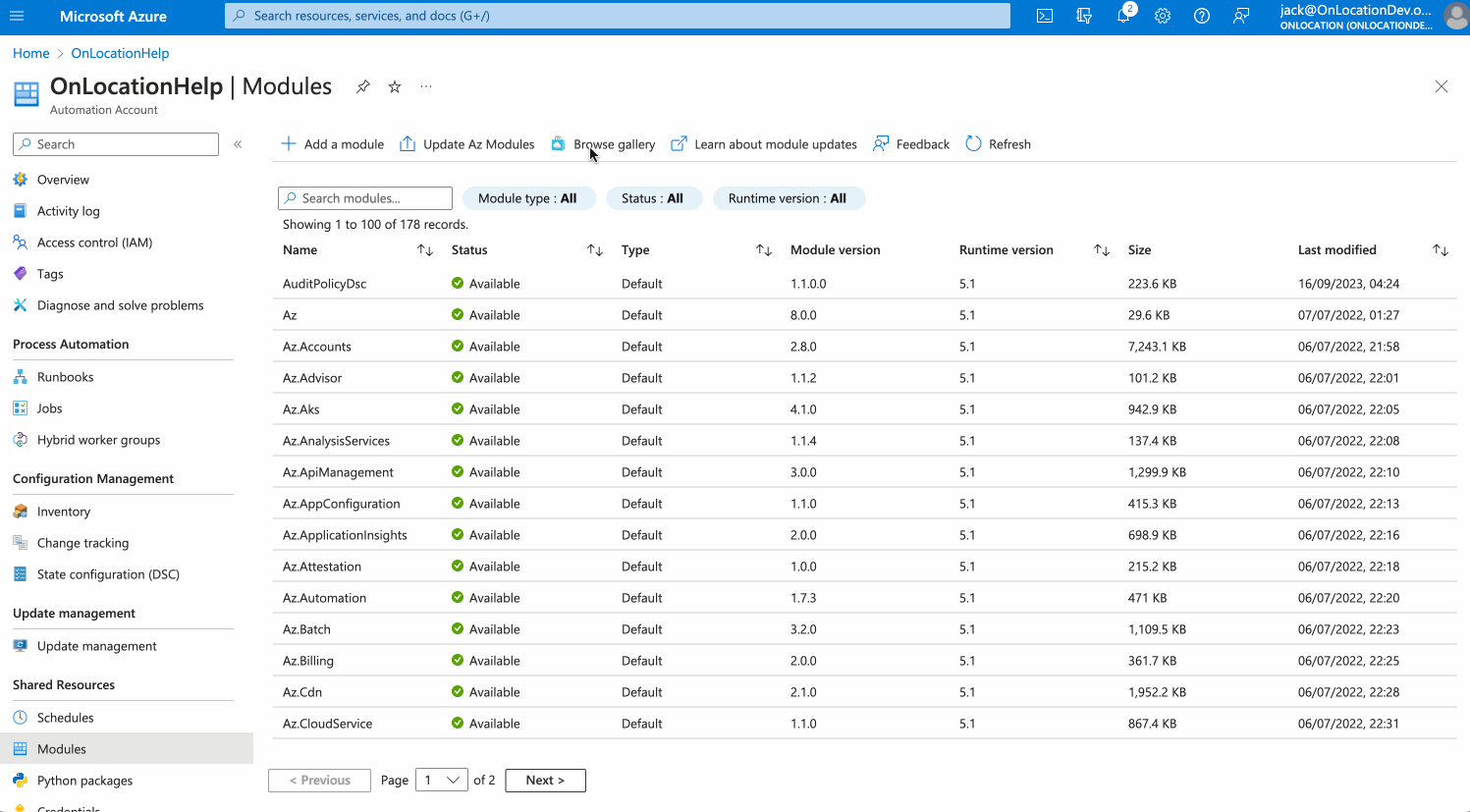Click the Access control (IAM) icon
Viewport: 1470px width, 812px height.
pyautogui.click(x=20, y=243)
